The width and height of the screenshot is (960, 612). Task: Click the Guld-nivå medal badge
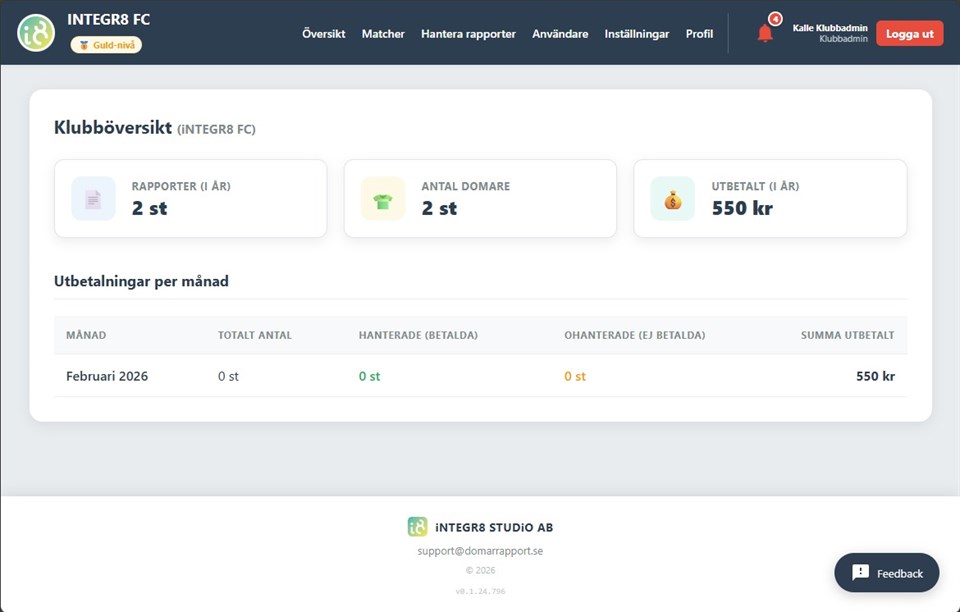pyautogui.click(x=106, y=45)
